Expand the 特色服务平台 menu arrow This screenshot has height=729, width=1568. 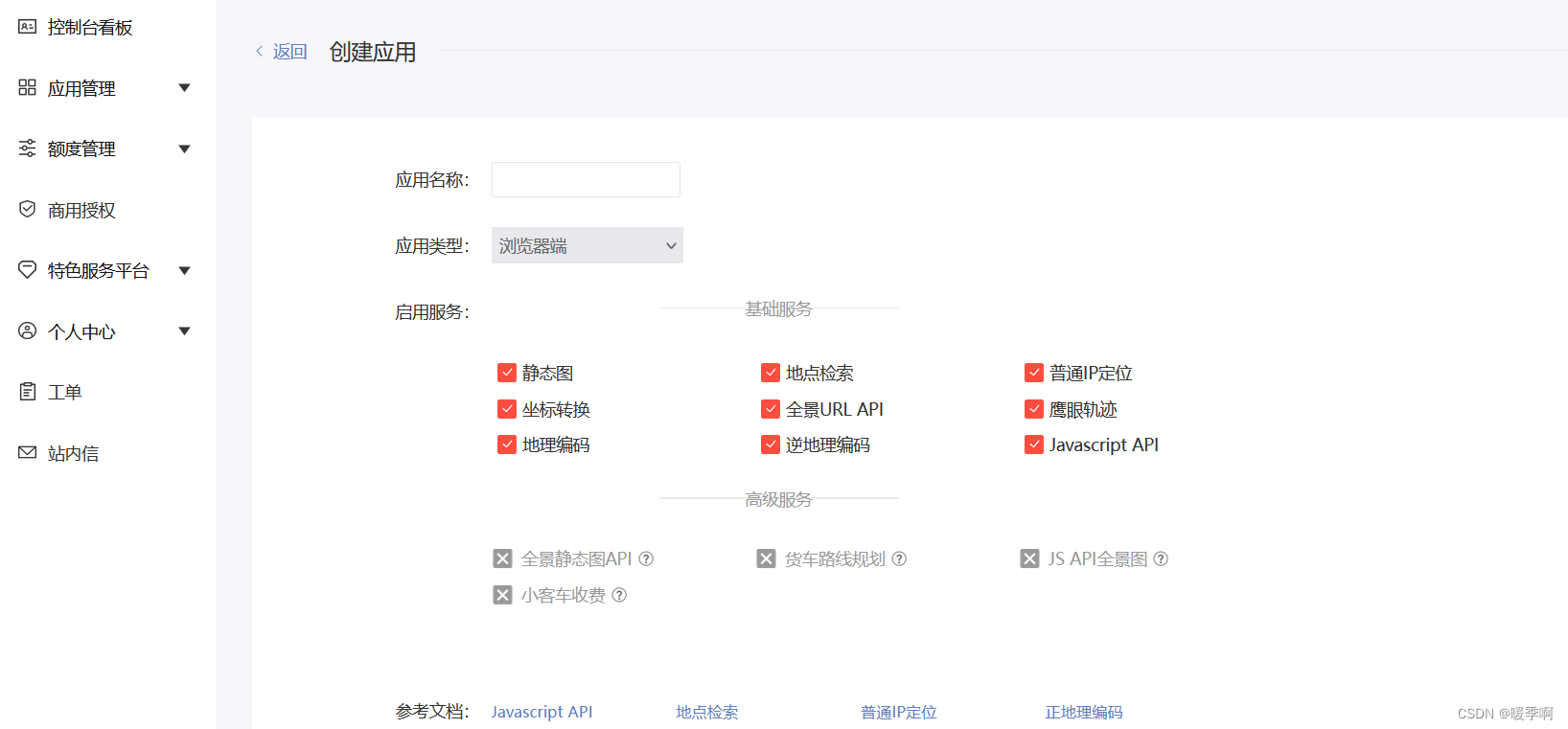click(x=185, y=270)
